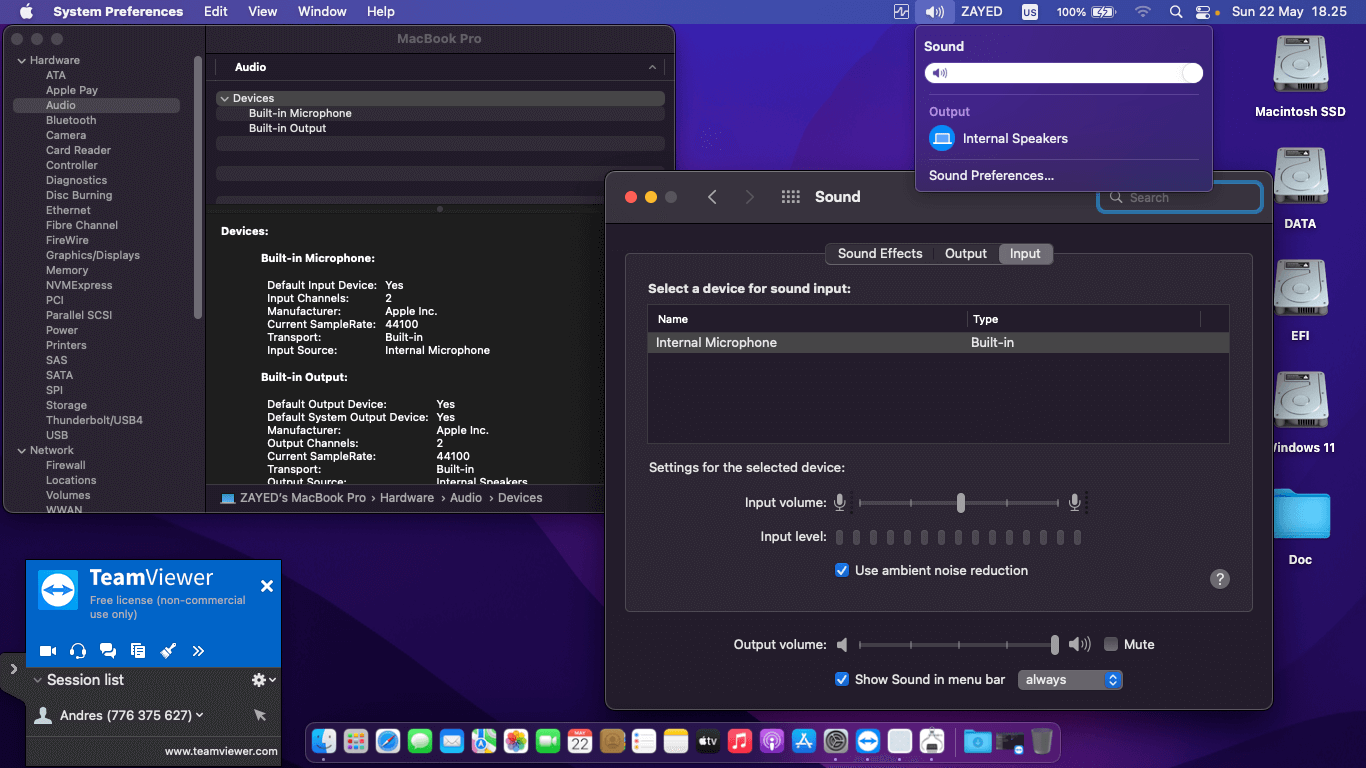The image size is (1366, 768).
Task: Collapse the Hardware section in System Information sidebar
Action: (21, 61)
